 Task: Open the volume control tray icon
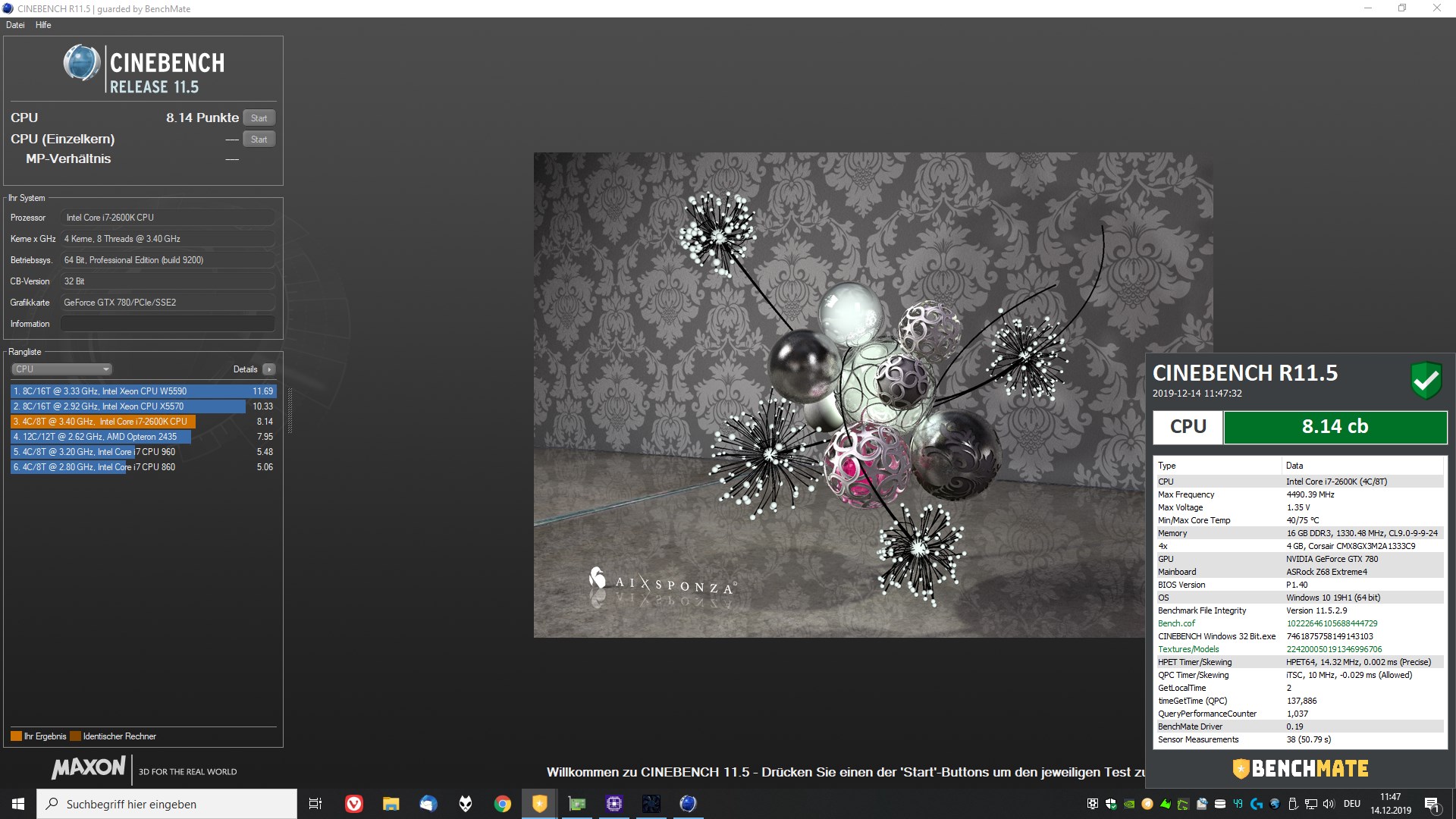(x=1329, y=804)
